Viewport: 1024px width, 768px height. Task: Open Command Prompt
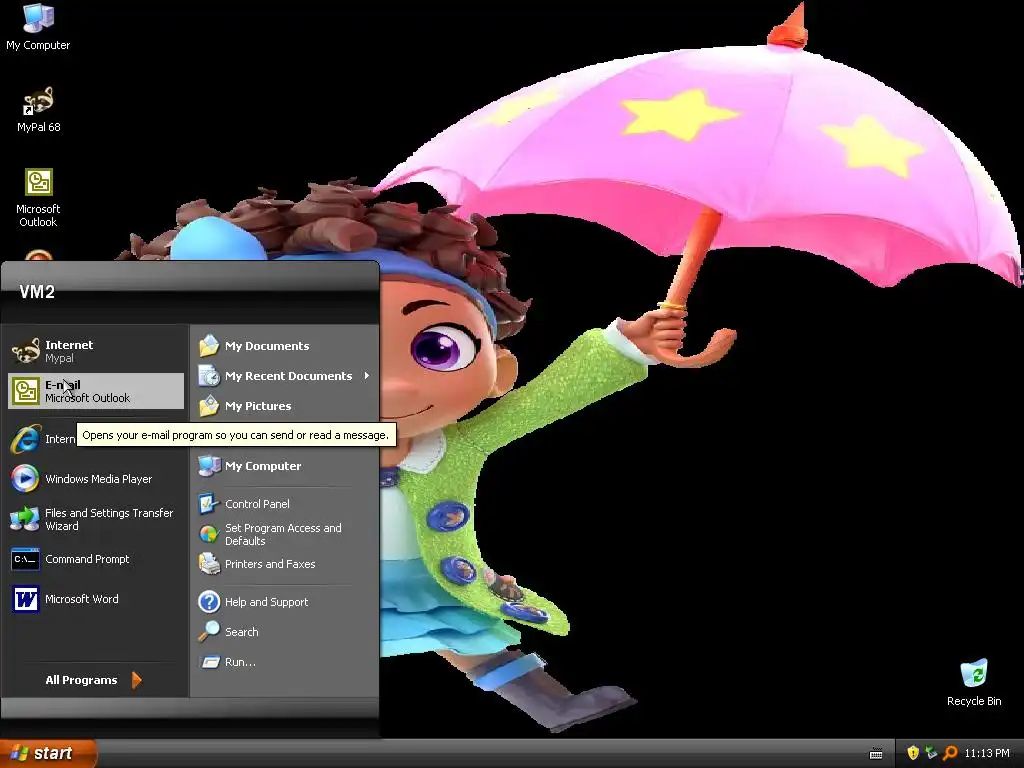[96, 559]
